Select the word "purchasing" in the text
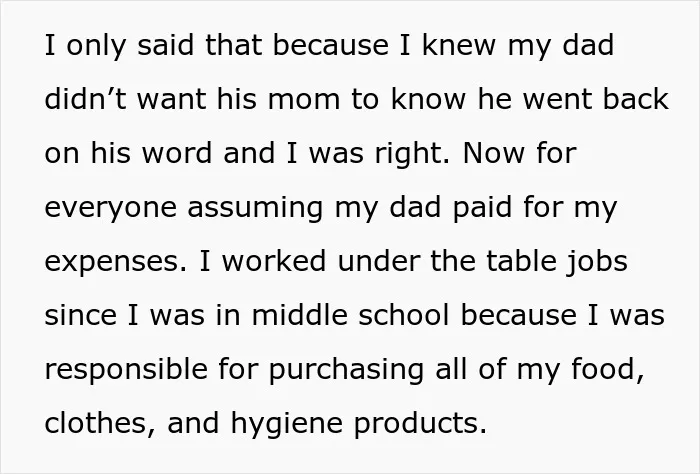700x474 pixels. coord(346,371)
